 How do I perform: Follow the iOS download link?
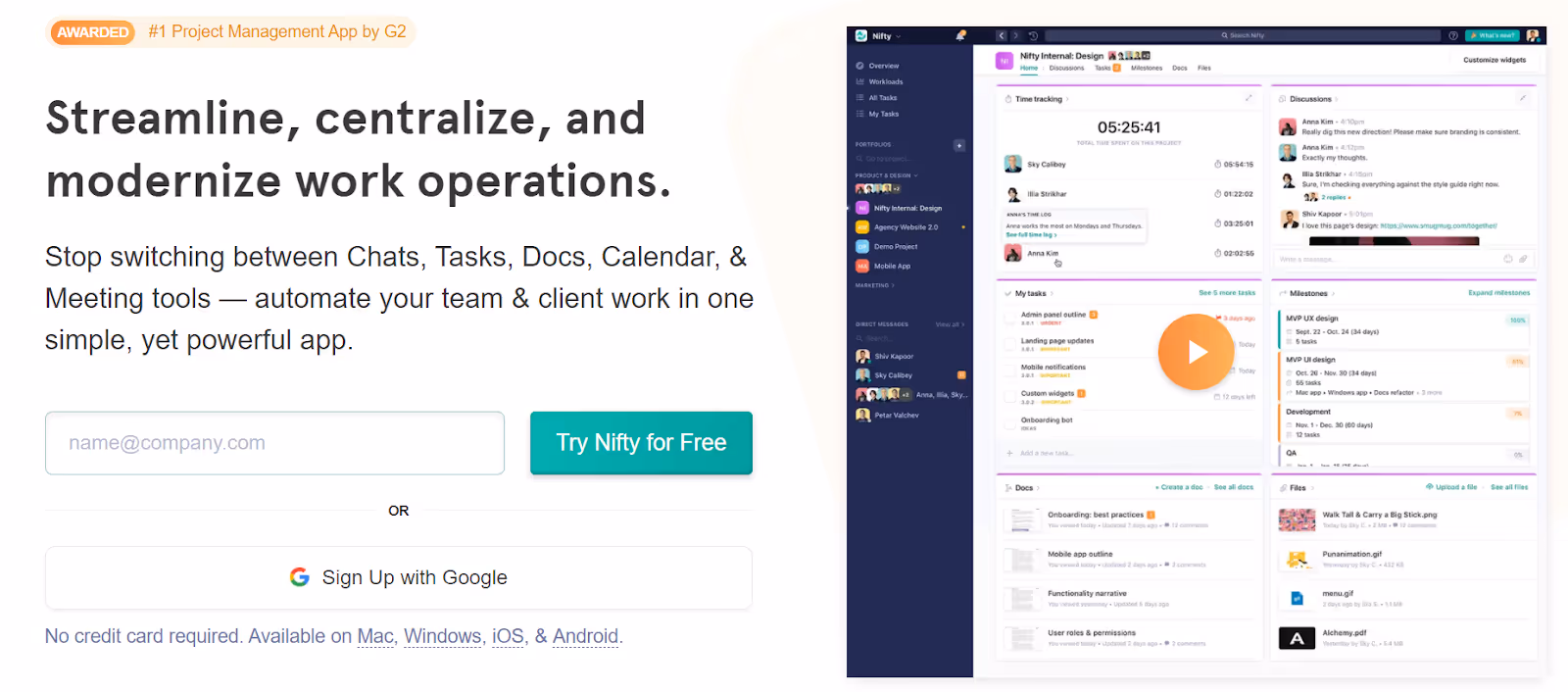(x=508, y=636)
